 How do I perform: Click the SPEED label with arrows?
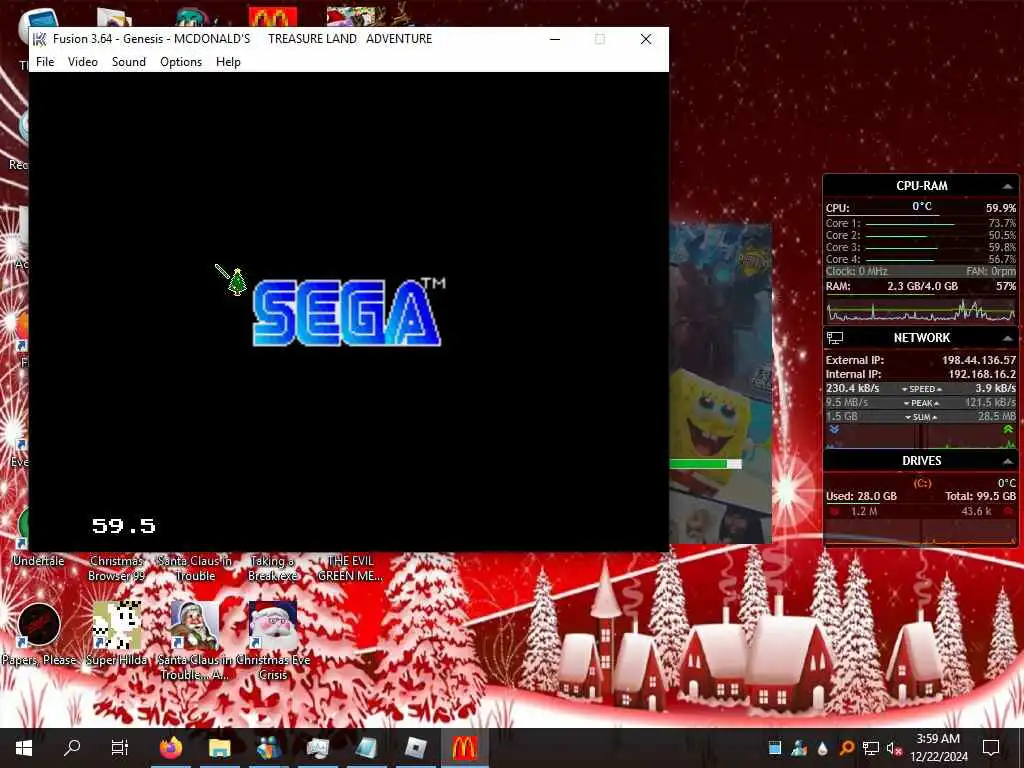[921, 389]
